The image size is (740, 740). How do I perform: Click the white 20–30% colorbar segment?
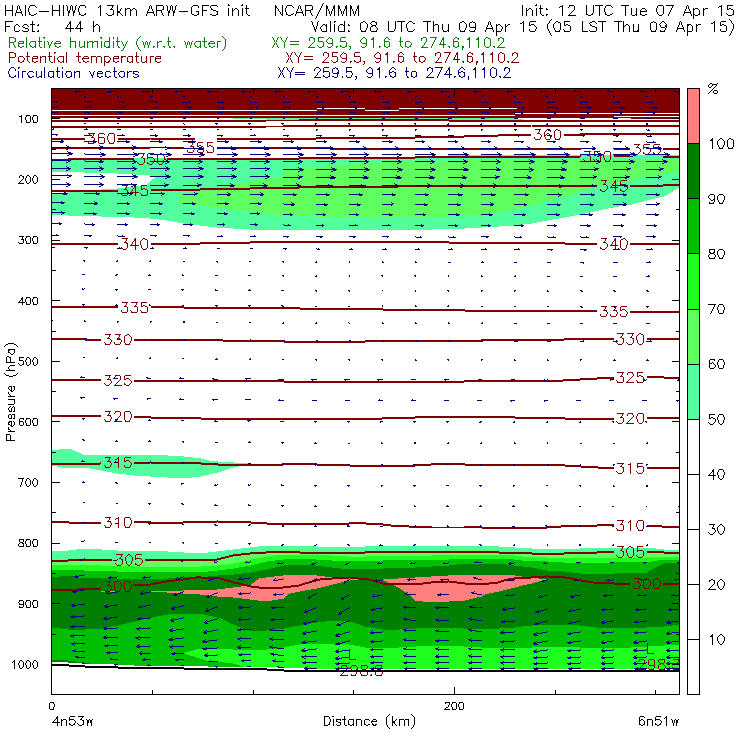[x=693, y=557]
